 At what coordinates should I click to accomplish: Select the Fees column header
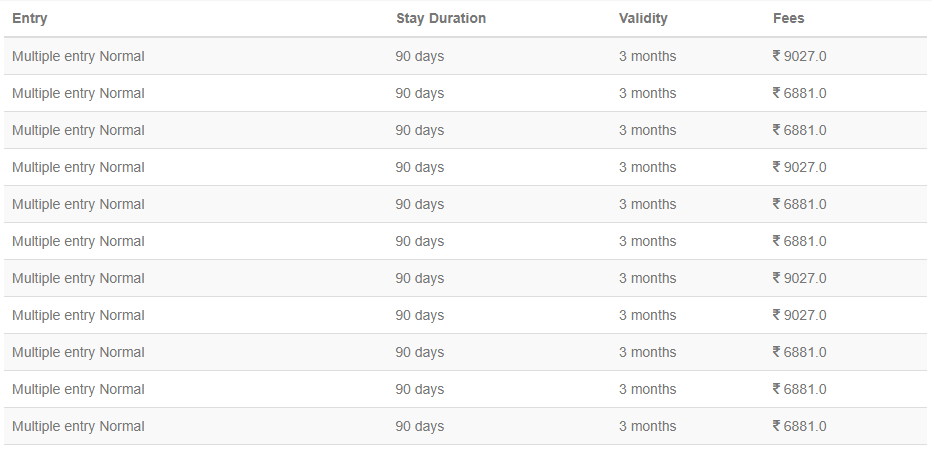[x=789, y=18]
